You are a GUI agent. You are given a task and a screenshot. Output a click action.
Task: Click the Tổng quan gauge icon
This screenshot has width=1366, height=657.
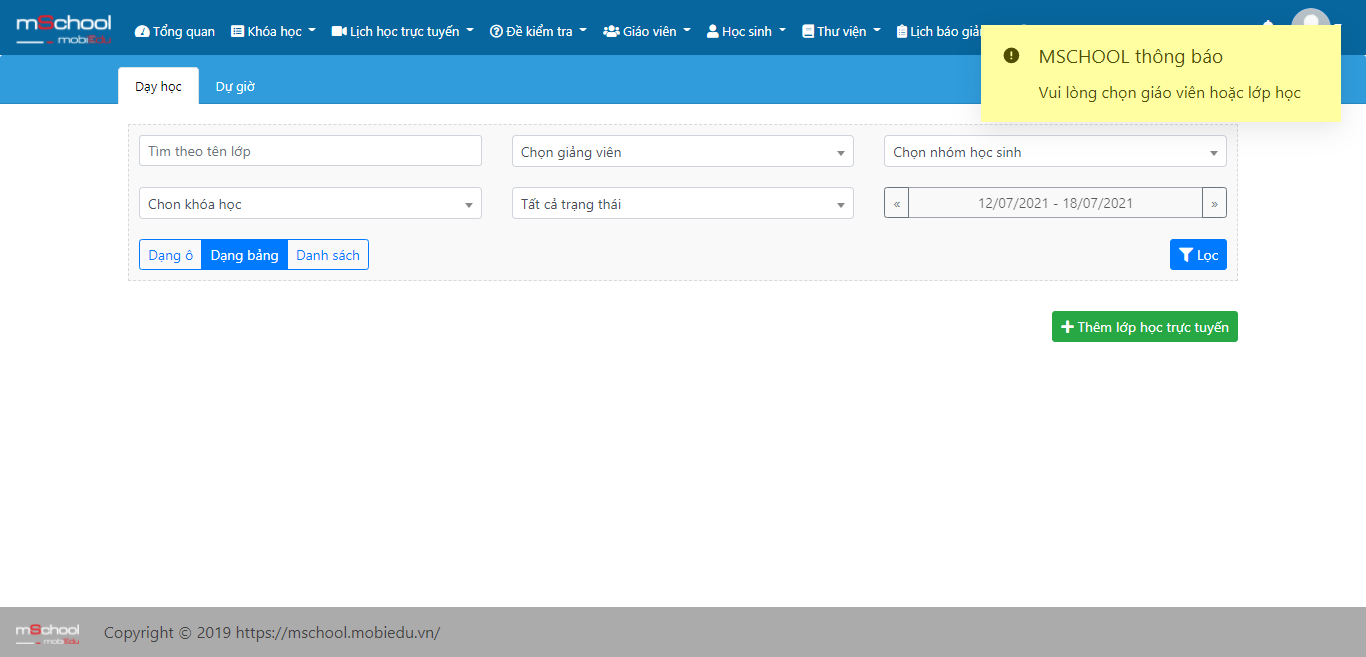click(x=142, y=31)
